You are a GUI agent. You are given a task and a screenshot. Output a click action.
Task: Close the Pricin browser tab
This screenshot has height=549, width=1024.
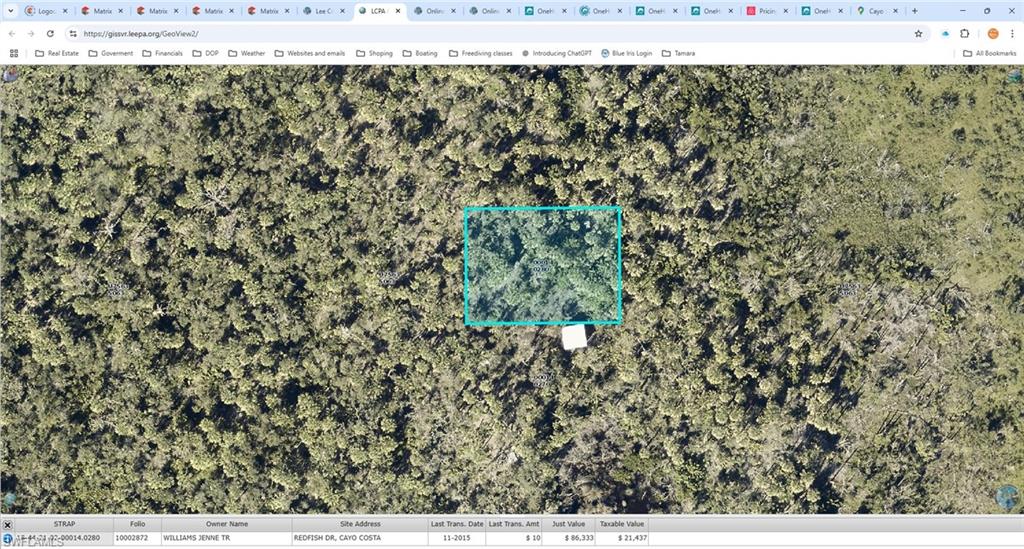click(x=786, y=11)
